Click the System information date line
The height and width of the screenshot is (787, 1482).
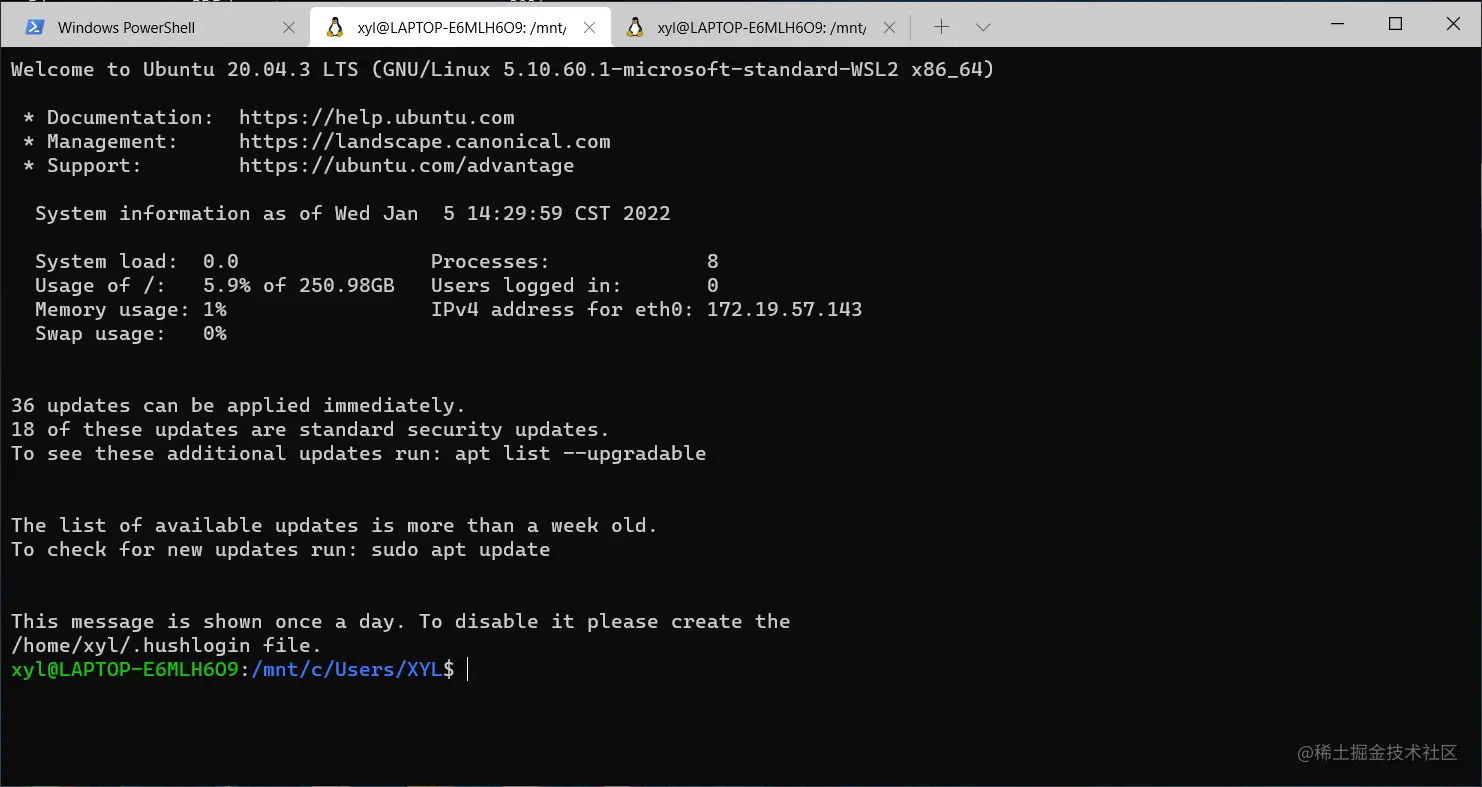tap(353, 214)
